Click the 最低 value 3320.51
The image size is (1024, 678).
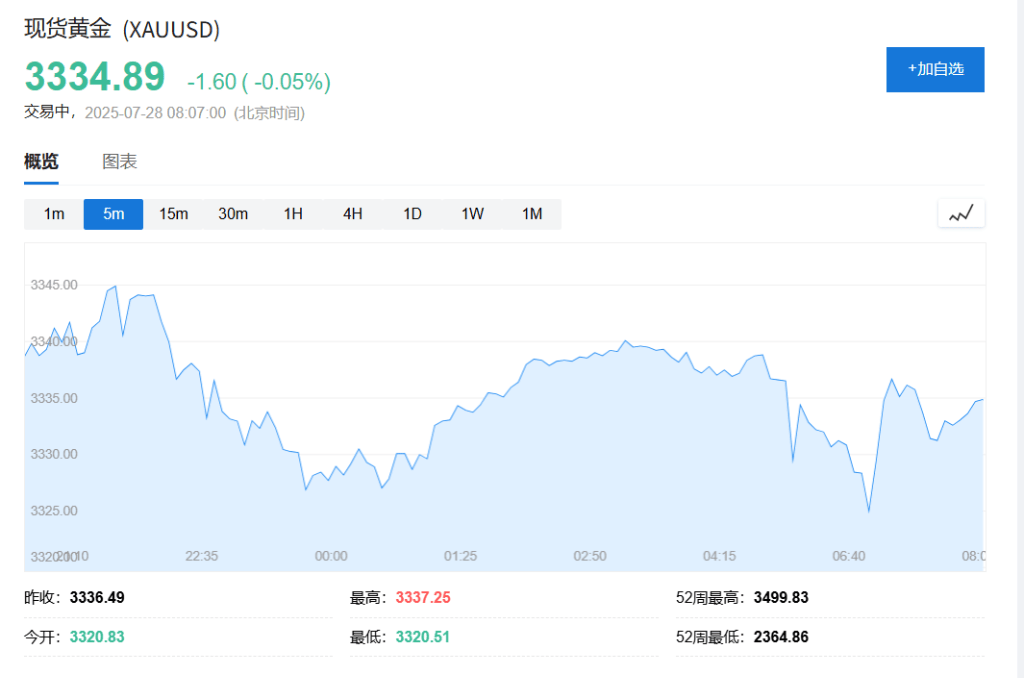423,637
